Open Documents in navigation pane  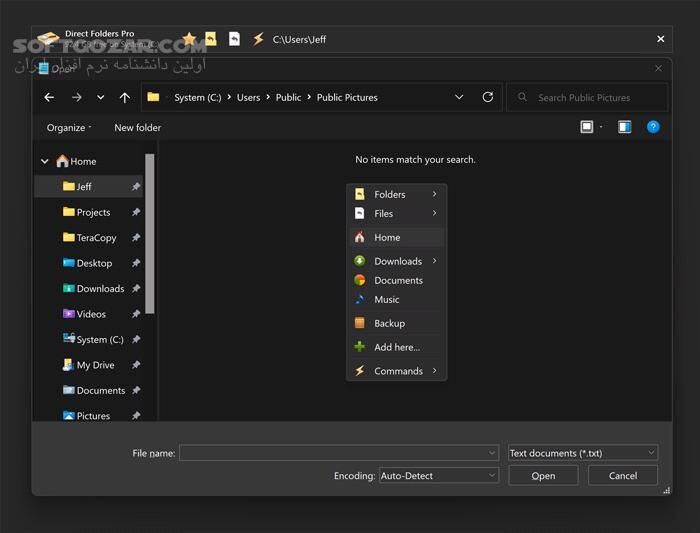pyautogui.click(x=88, y=390)
